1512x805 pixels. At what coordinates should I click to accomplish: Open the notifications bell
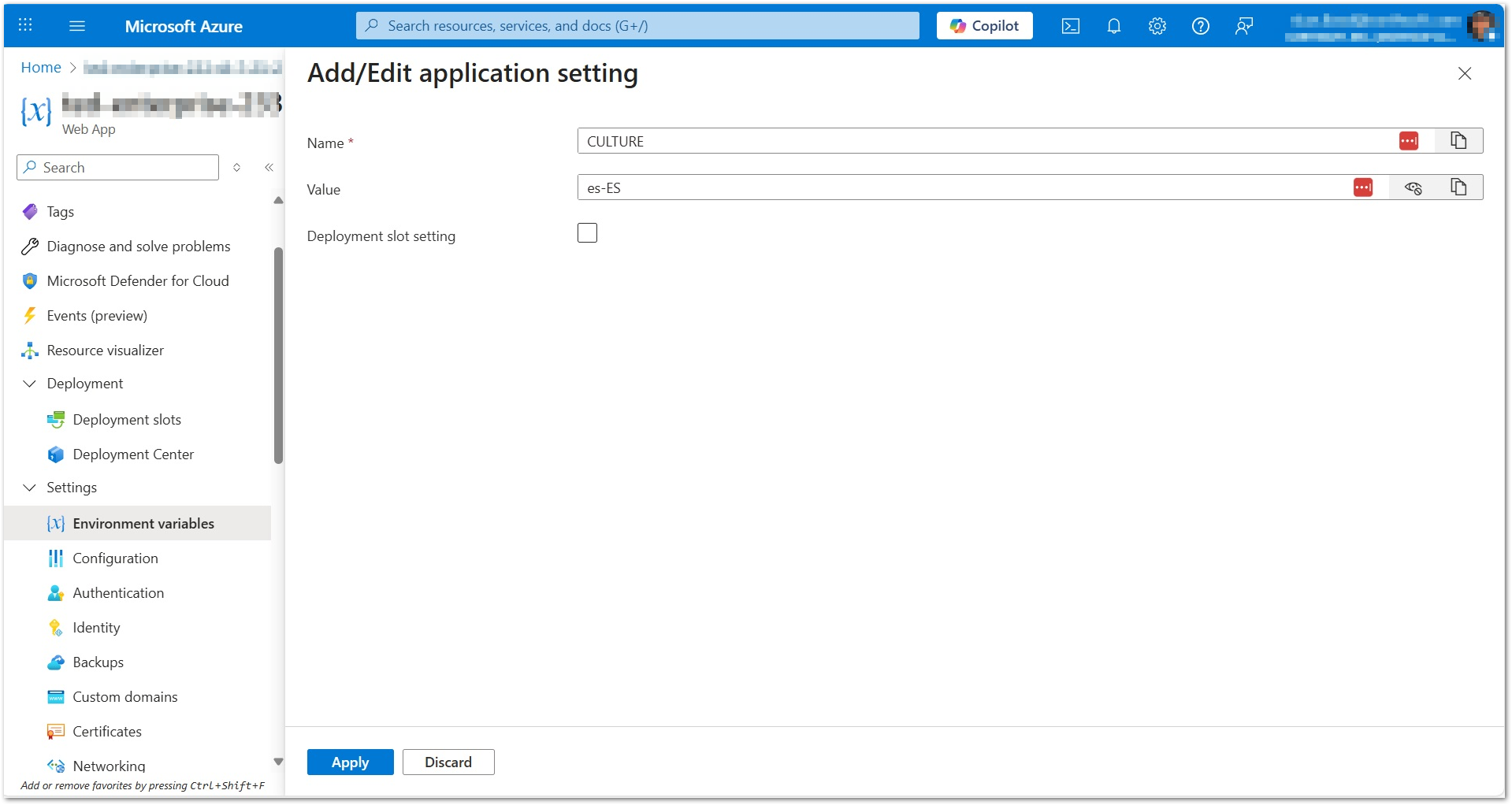click(1113, 25)
